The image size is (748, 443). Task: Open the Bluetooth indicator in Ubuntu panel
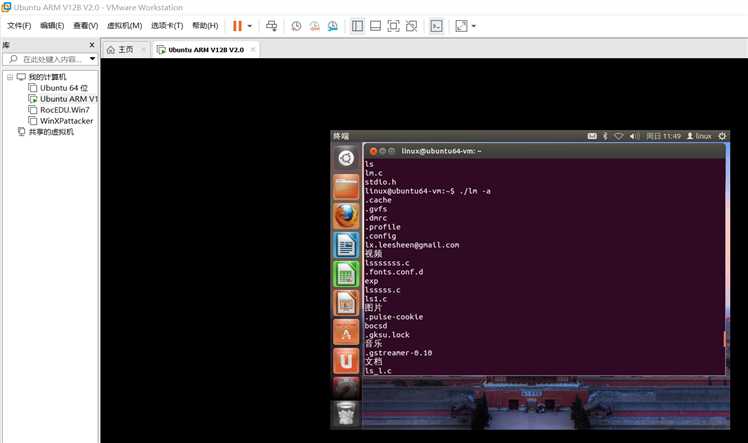605,136
